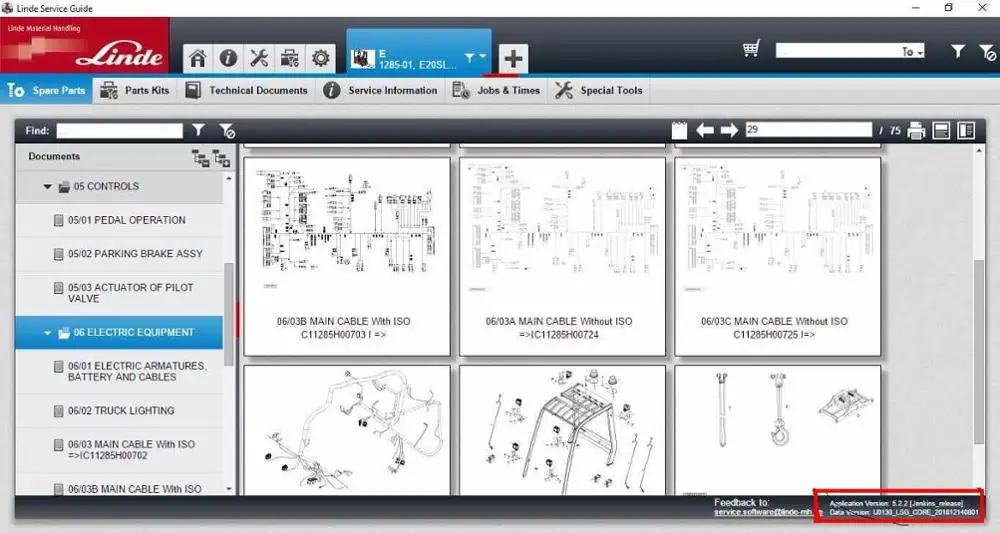
Task: Go to previous page arrow
Action: pos(705,130)
